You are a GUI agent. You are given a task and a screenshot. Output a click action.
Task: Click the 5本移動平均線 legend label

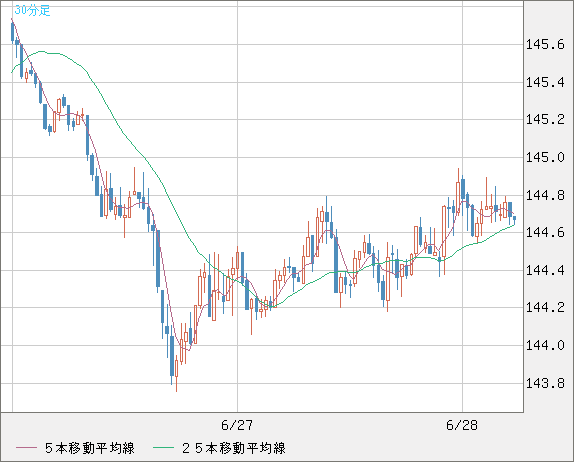click(x=90, y=448)
